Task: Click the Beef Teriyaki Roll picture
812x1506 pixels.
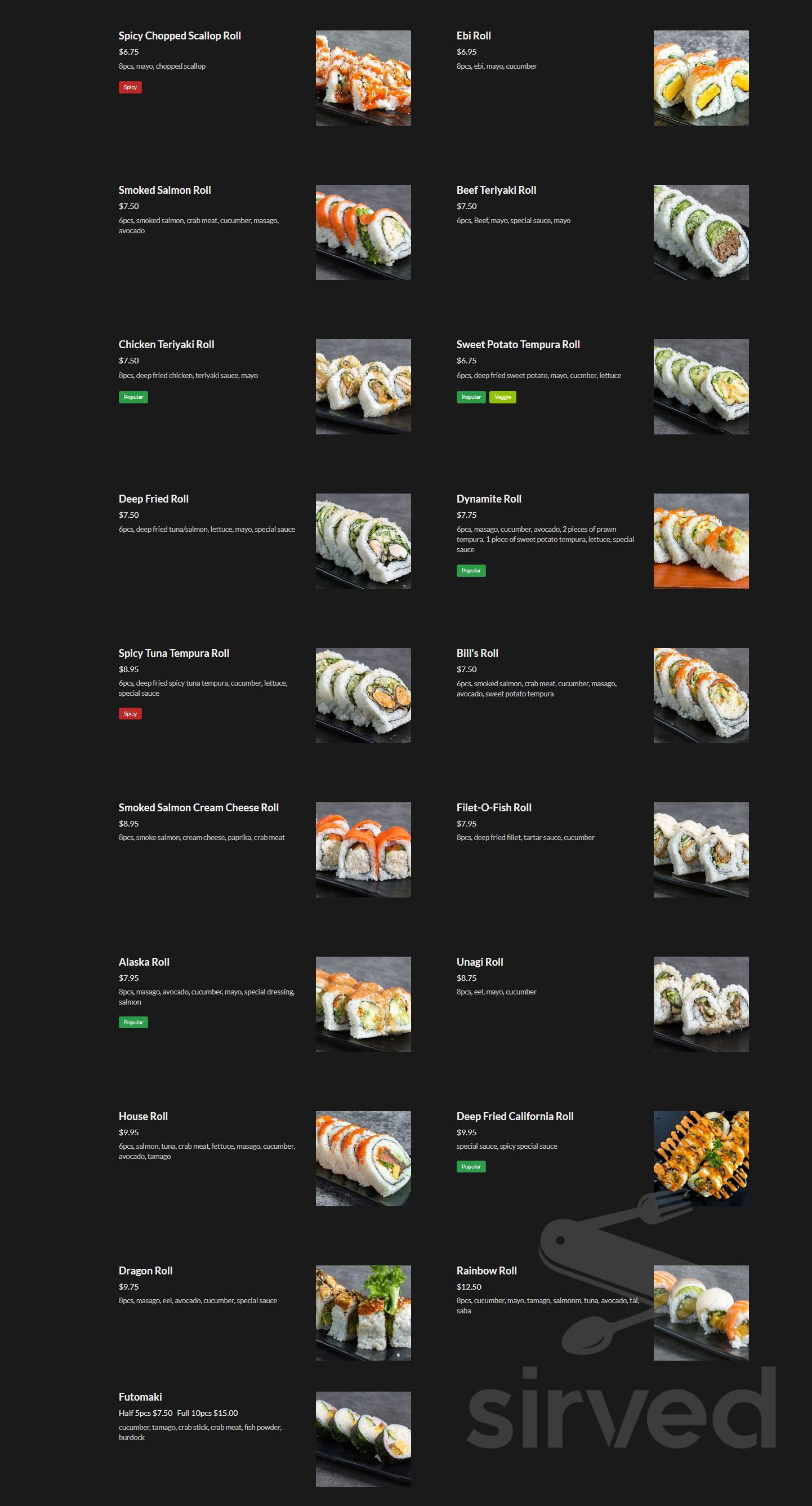Action: (x=701, y=232)
